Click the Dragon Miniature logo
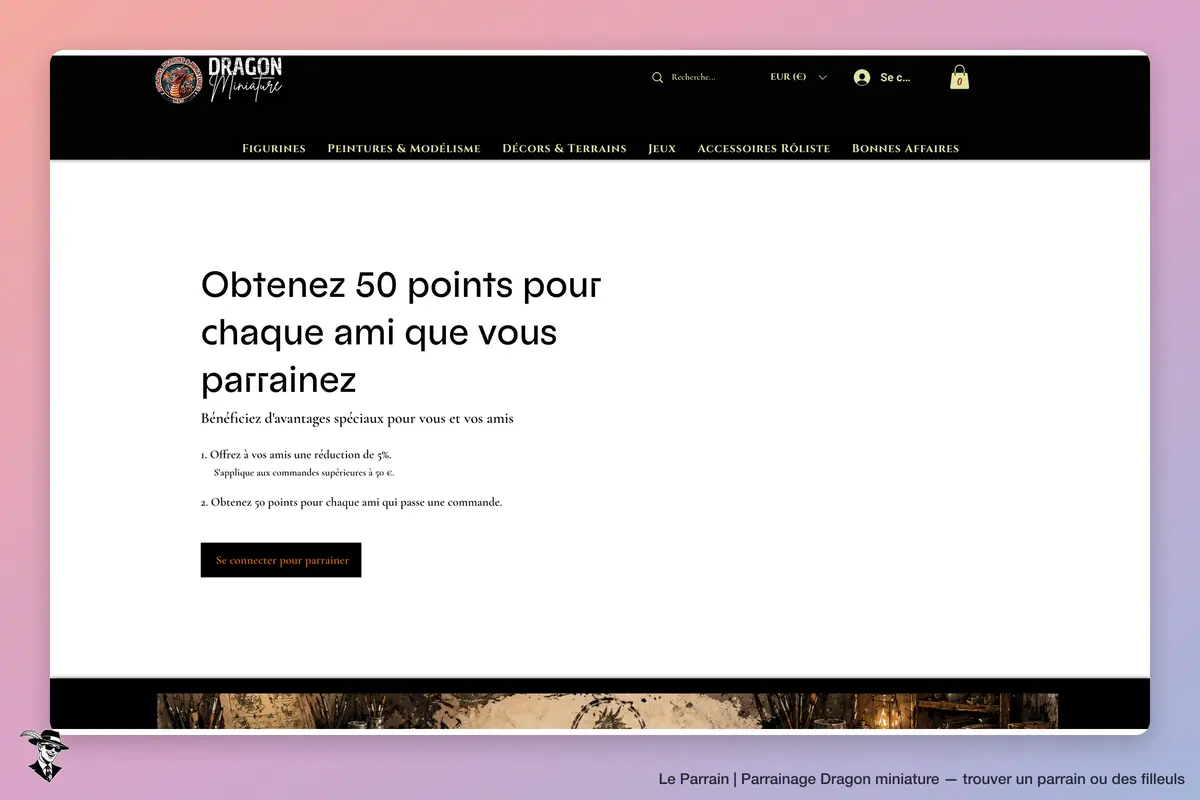 (x=219, y=80)
